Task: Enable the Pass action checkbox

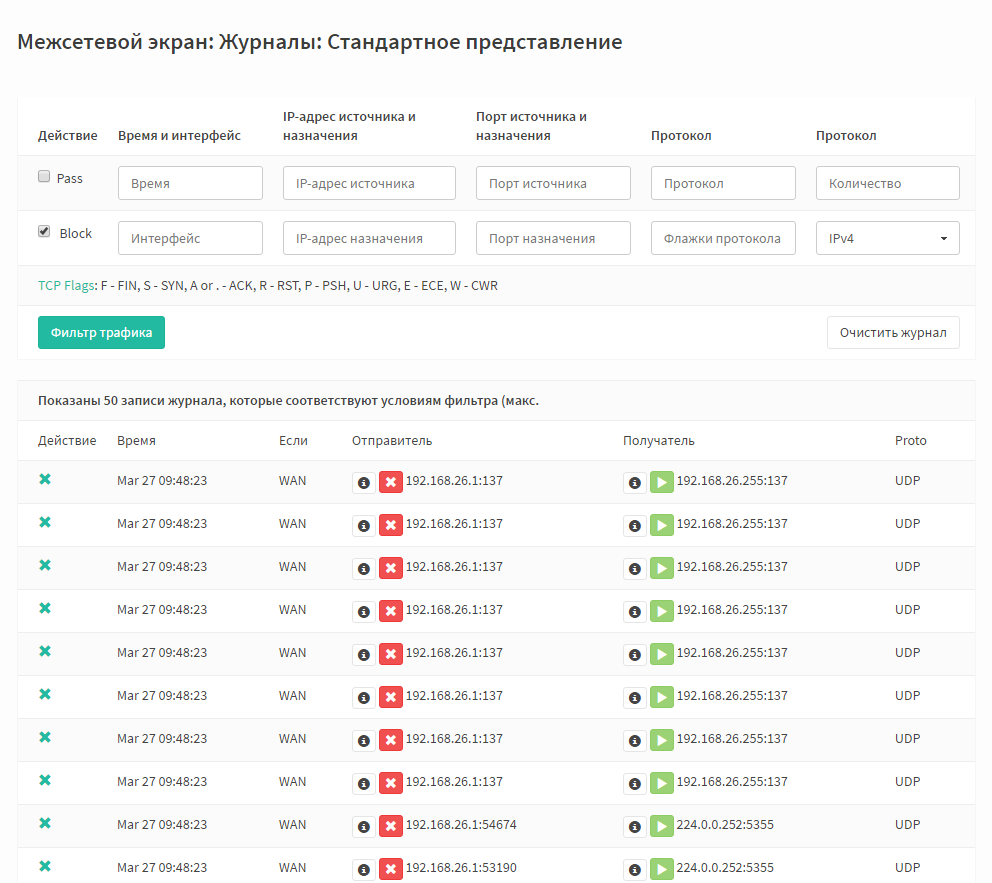Action: (44, 176)
